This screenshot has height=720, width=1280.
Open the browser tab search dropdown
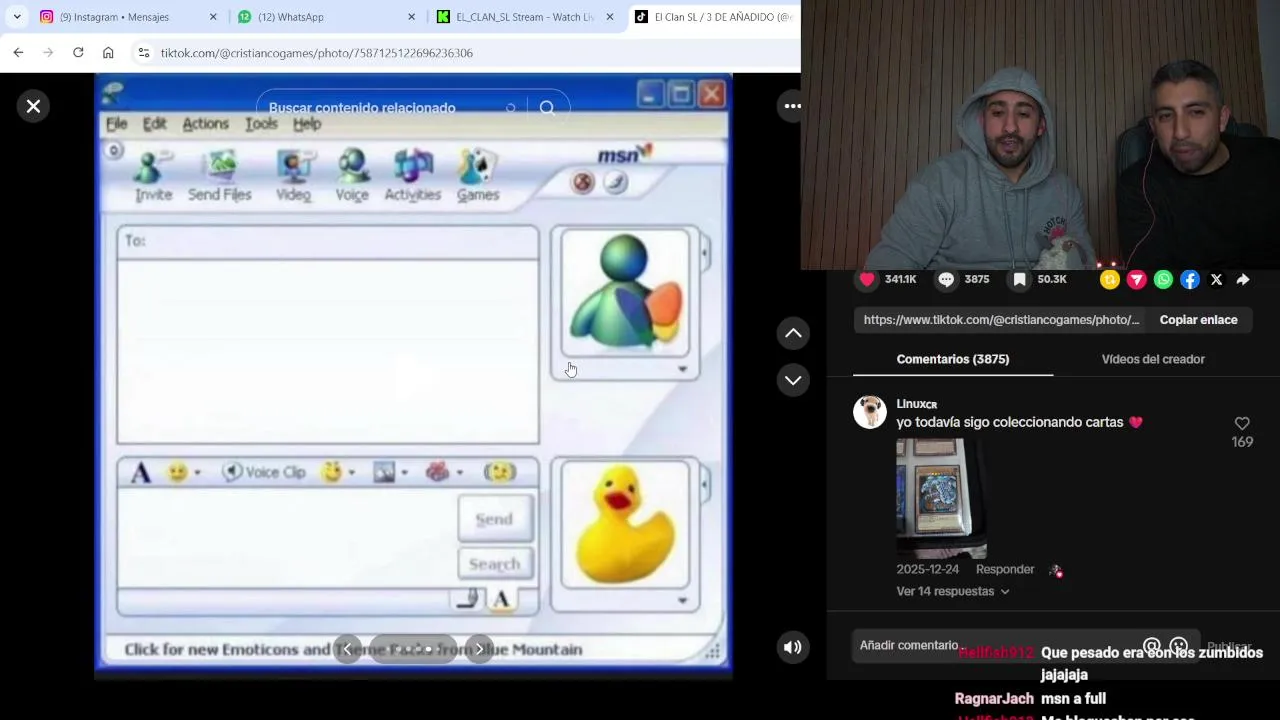pyautogui.click(x=17, y=17)
